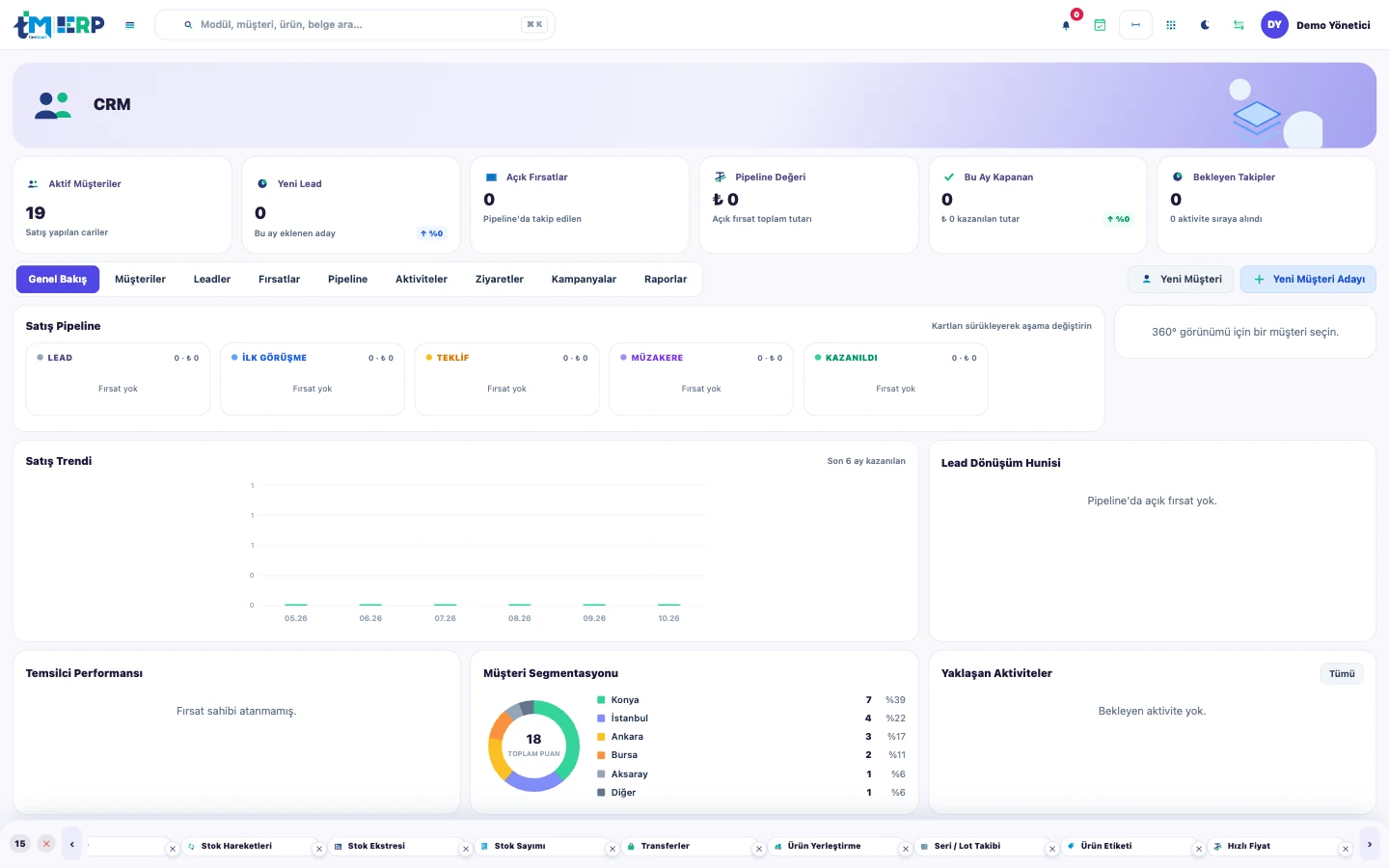The height and width of the screenshot is (868, 1389).
Task: Click the Aktif Müşteriler stat card
Action: [x=123, y=205]
